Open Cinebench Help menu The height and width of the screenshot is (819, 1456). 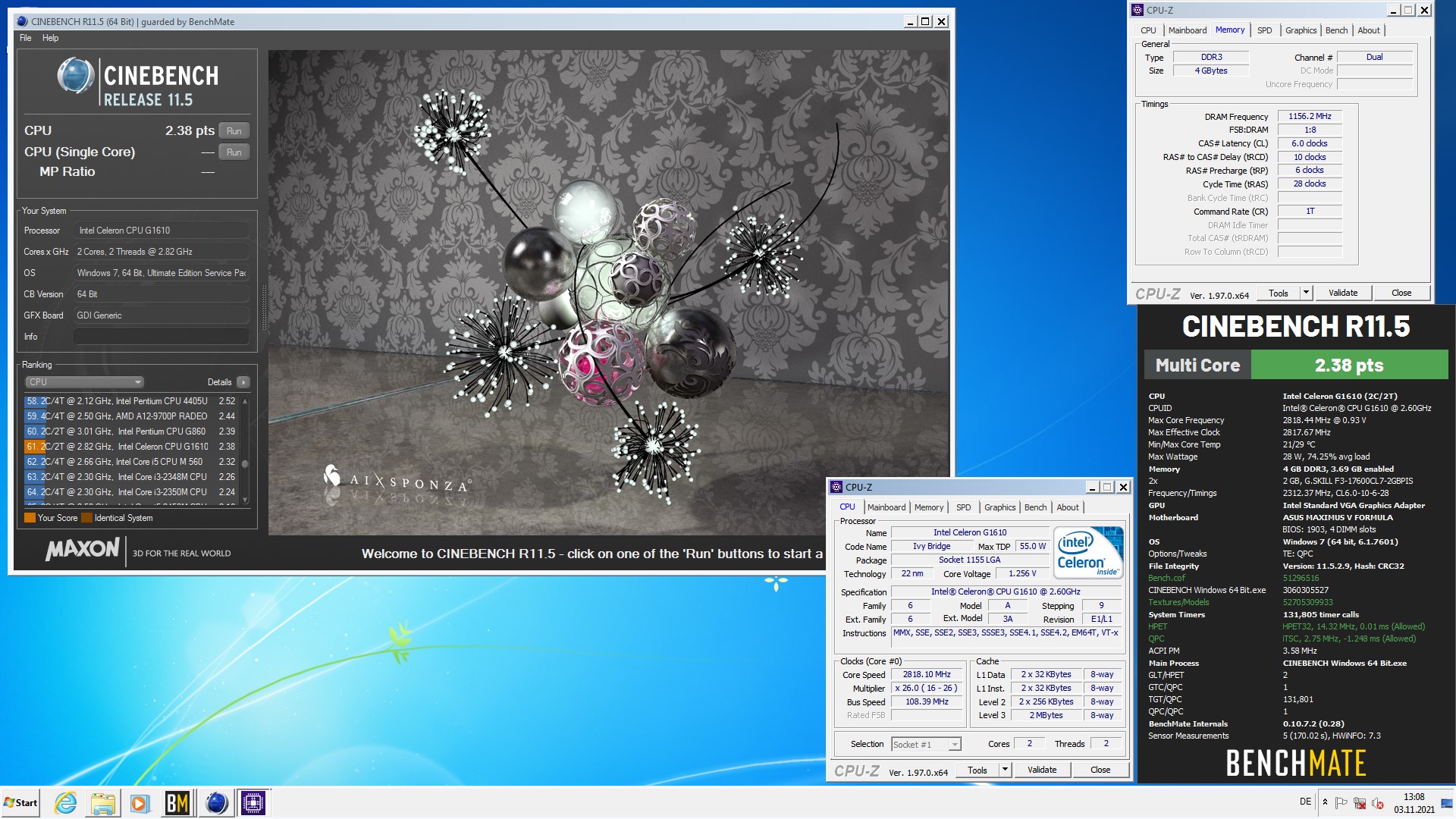(x=50, y=38)
